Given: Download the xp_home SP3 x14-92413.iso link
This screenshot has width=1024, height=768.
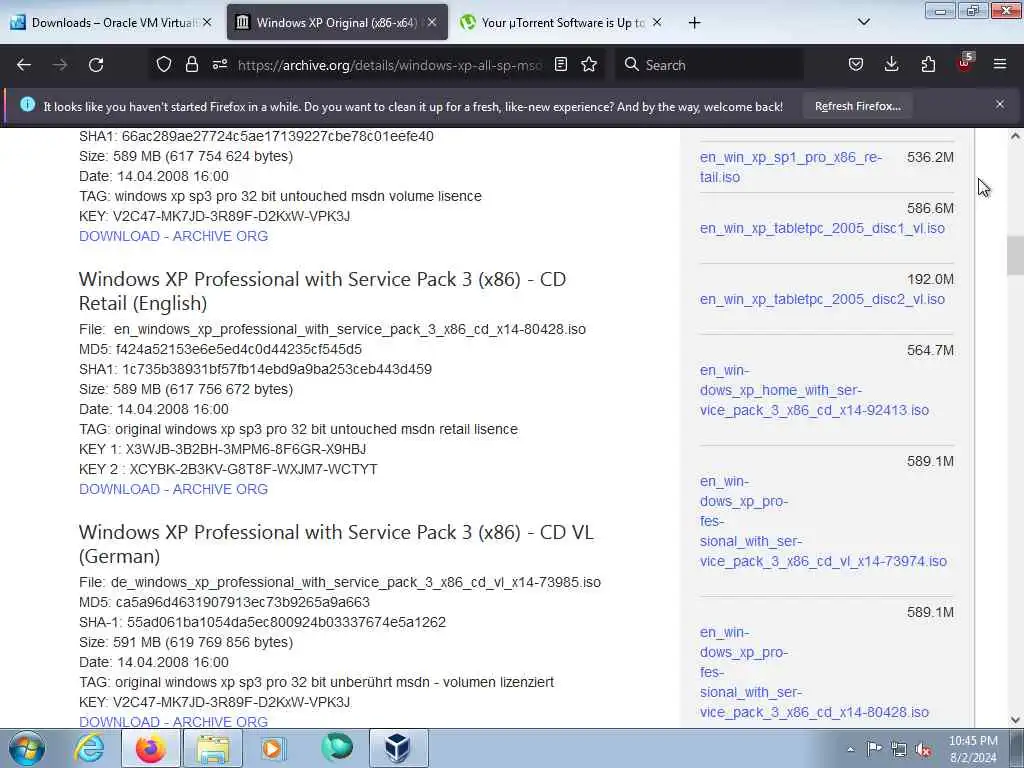Looking at the screenshot, I should tap(814, 390).
